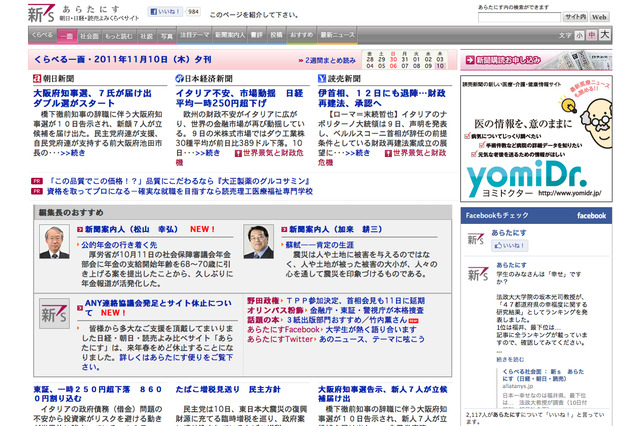Viewport: 640px width, 426px height.
Task: Open PR link about 大正製薬のグルコサミン
Action: pos(179,181)
